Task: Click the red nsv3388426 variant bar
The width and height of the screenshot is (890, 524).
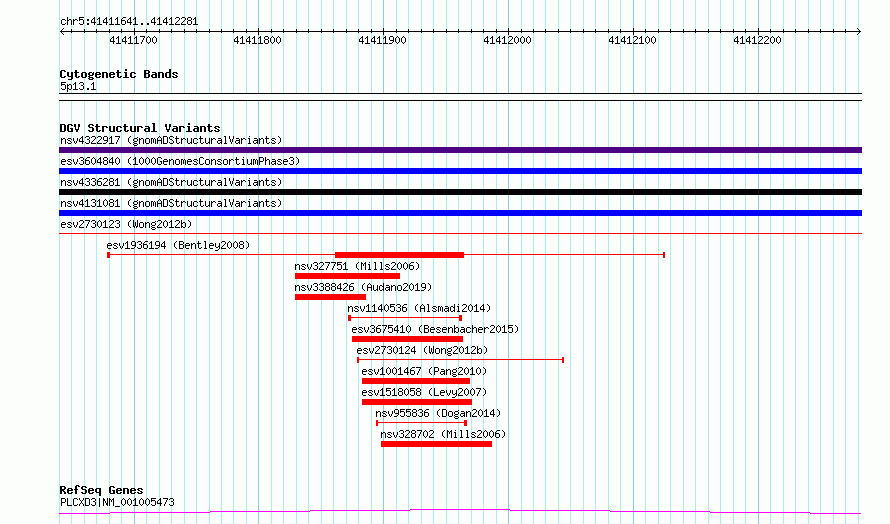Action: [x=330, y=297]
